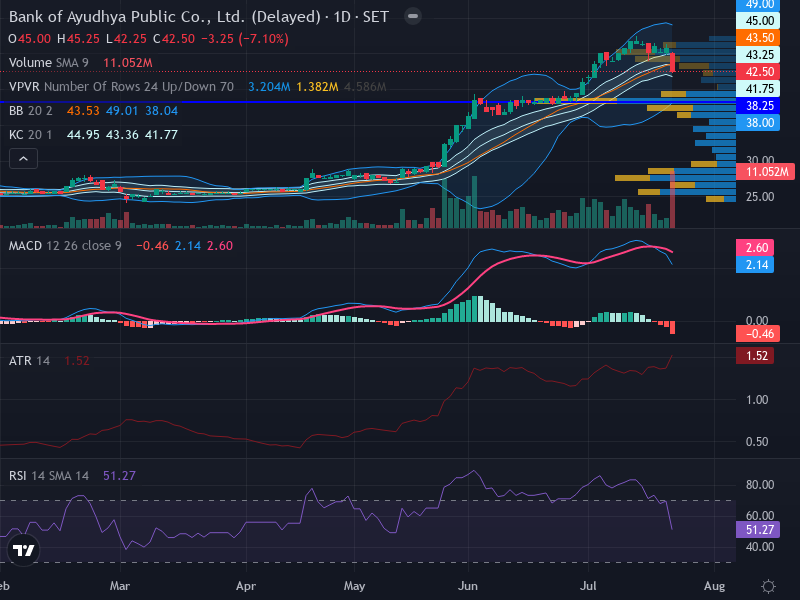Select the MACD 12 26 close 9 legend
Viewport: 800px width, 600px height.
click(x=65, y=246)
